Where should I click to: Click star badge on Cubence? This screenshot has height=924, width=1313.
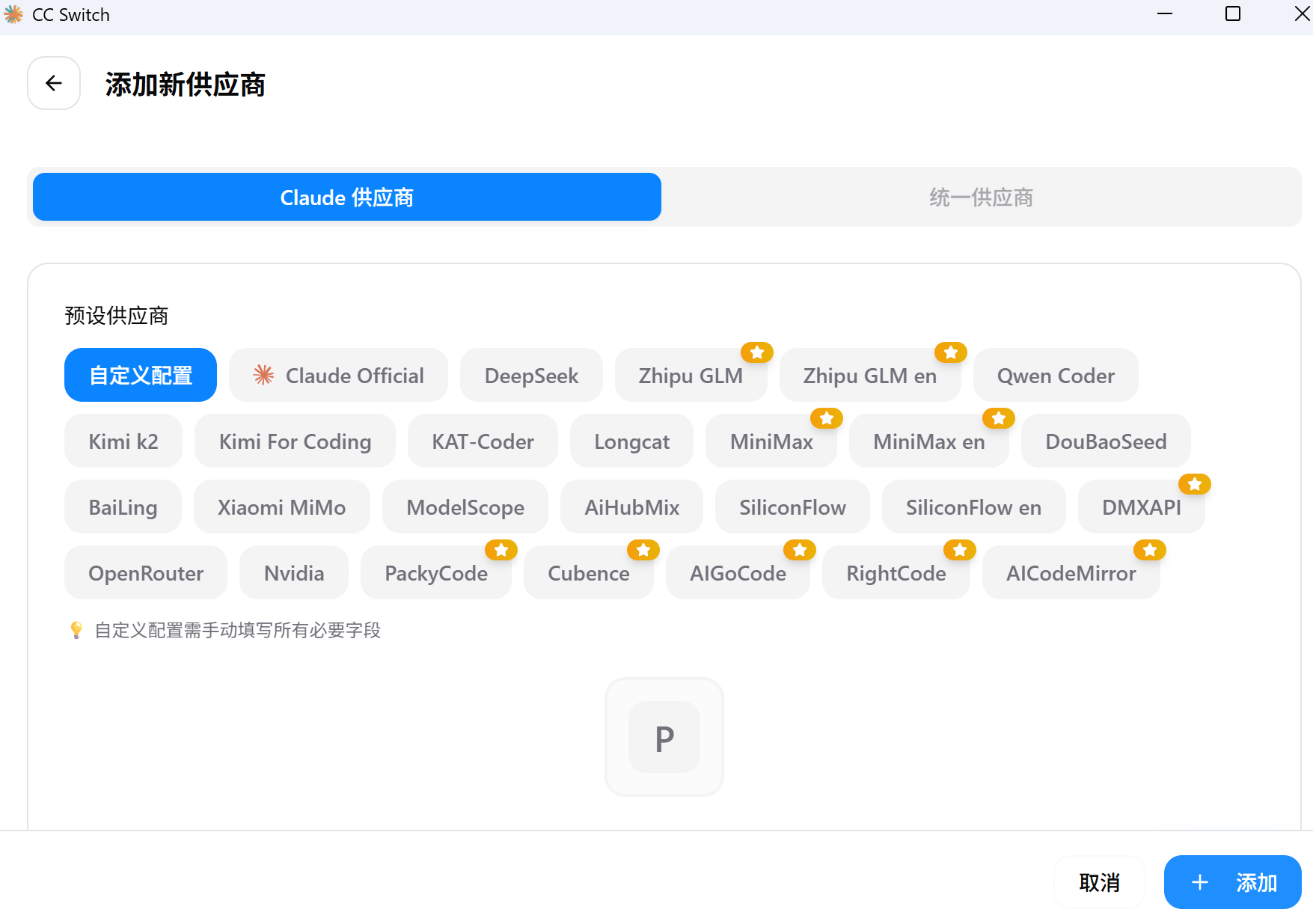[x=643, y=550]
